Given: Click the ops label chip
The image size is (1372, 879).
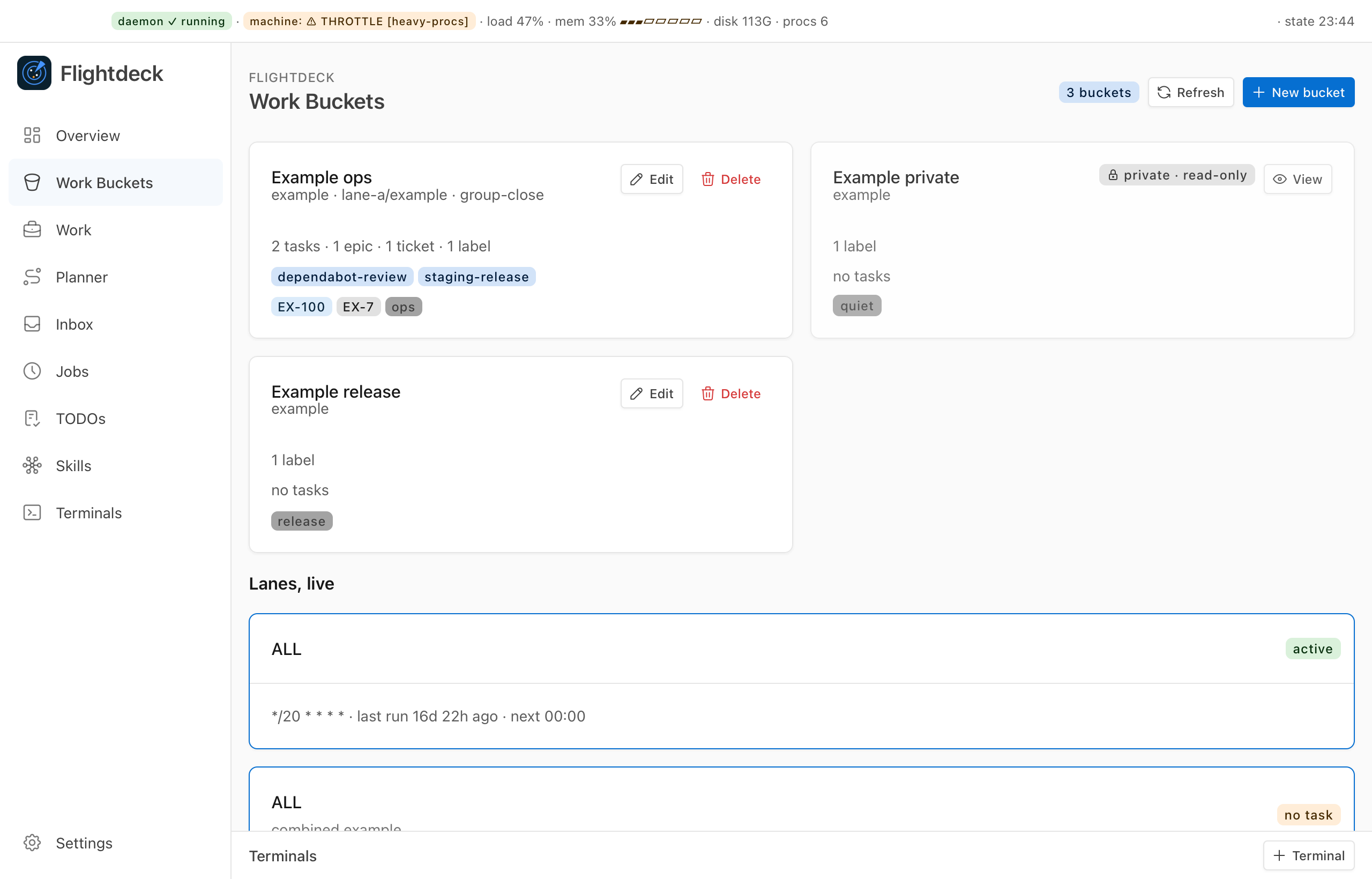Looking at the screenshot, I should (x=404, y=307).
